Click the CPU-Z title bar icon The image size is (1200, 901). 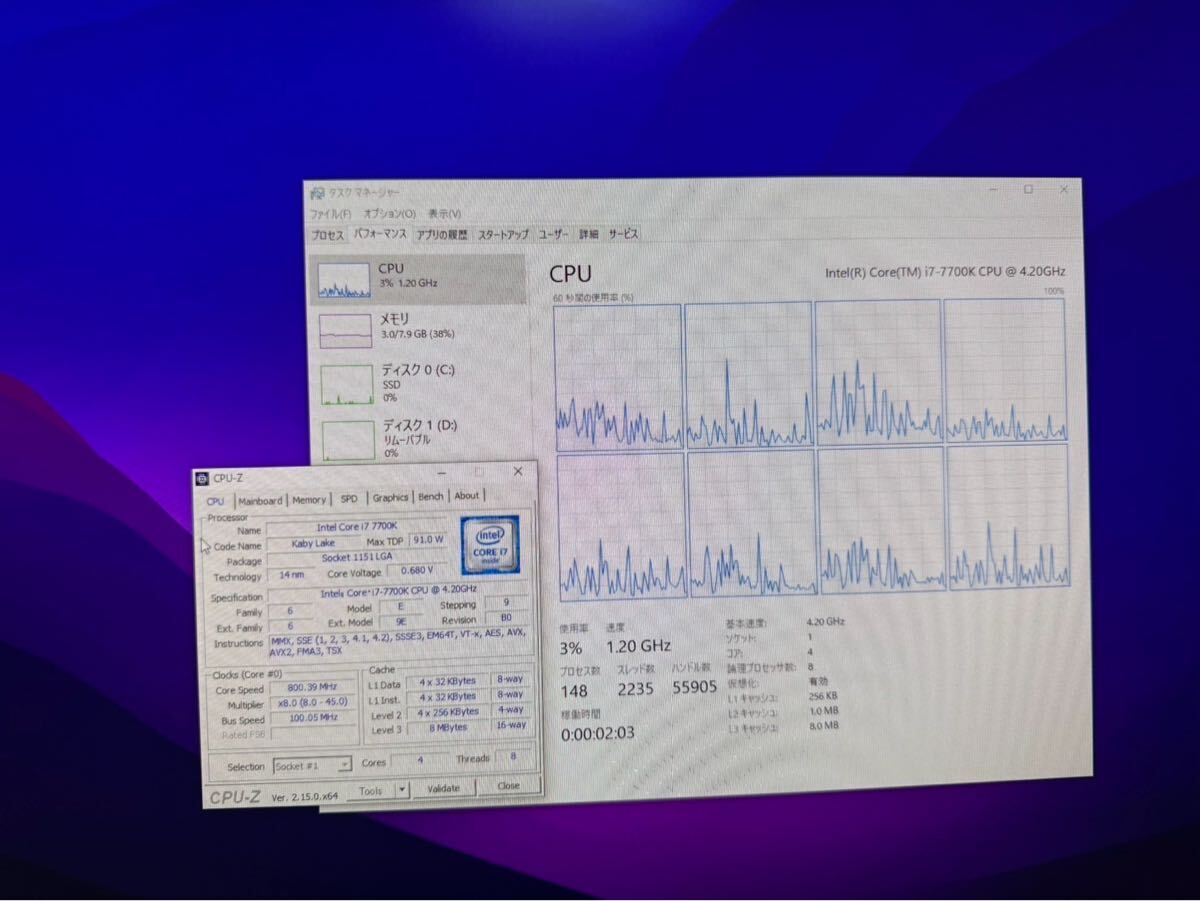tap(202, 478)
